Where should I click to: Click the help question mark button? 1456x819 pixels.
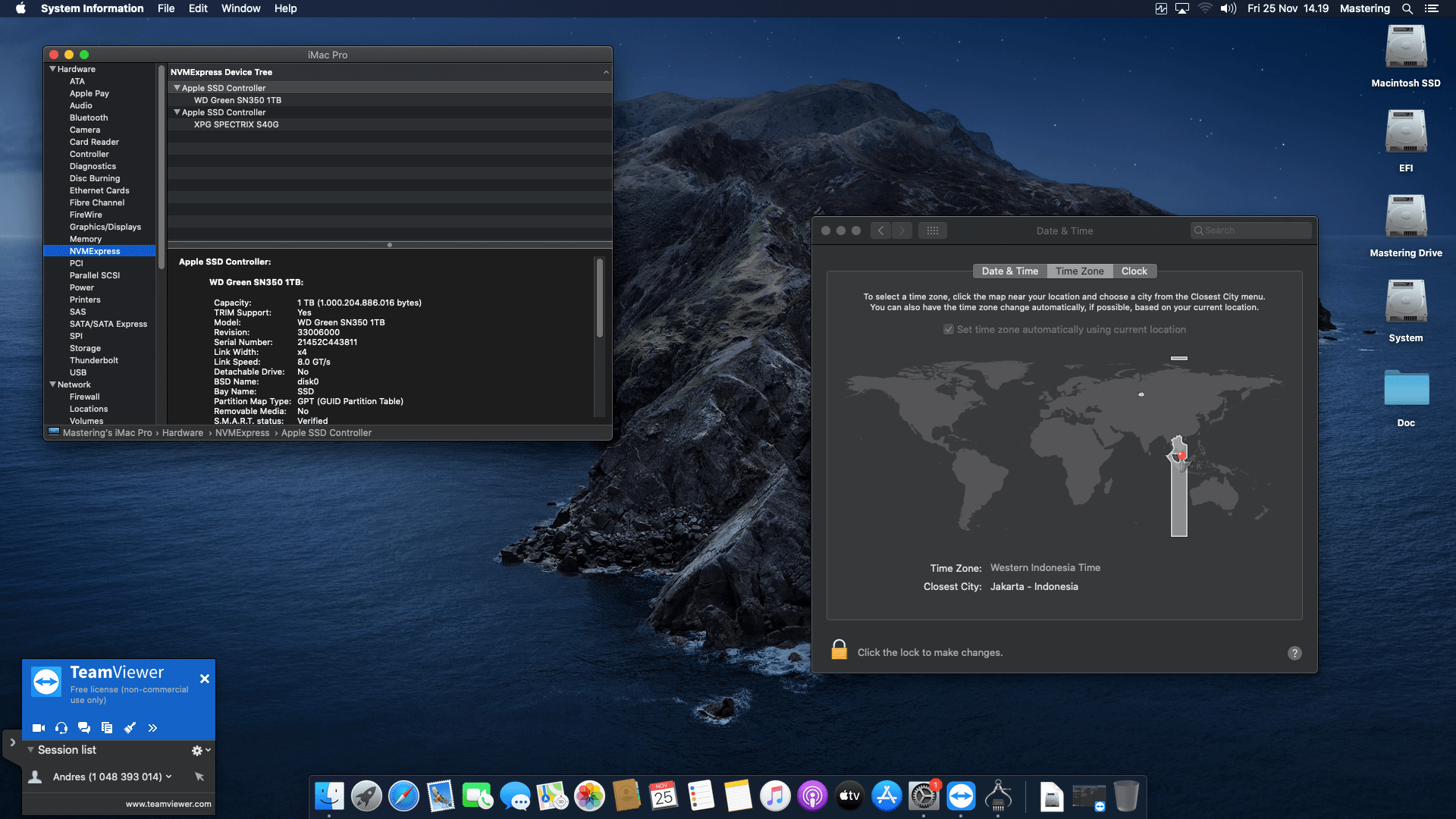pos(1294,653)
